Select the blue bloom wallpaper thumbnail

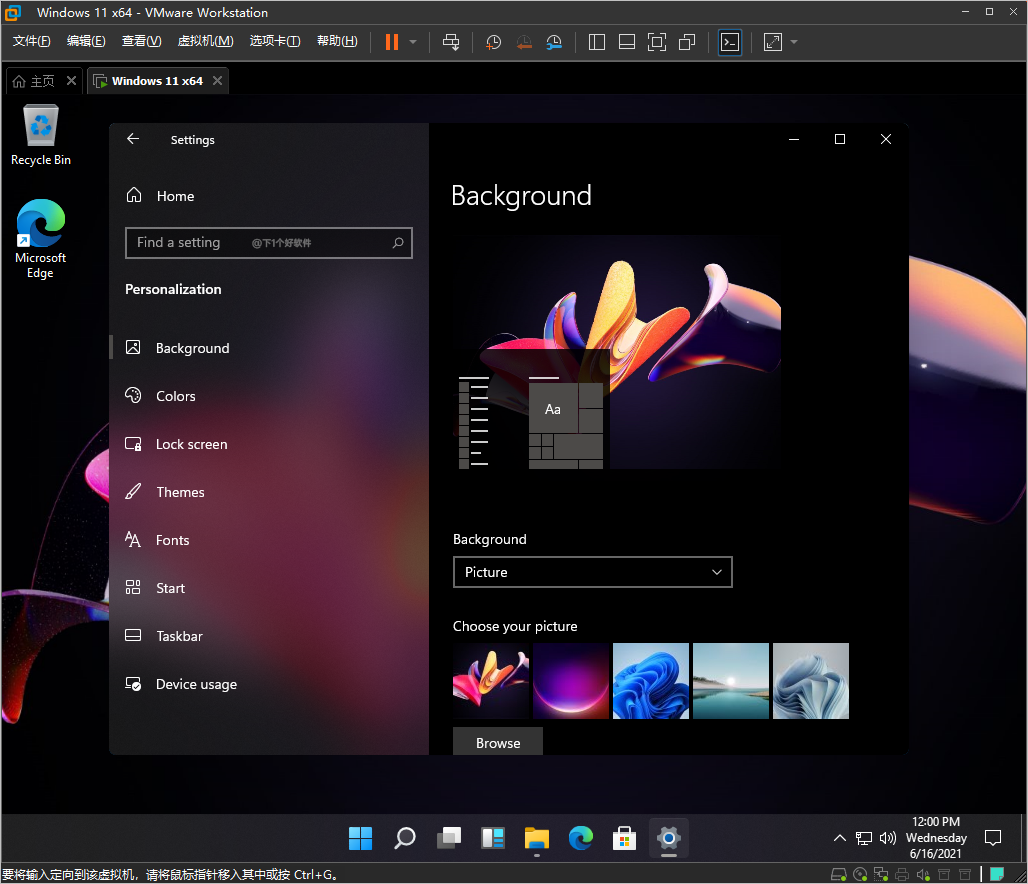(x=650, y=681)
